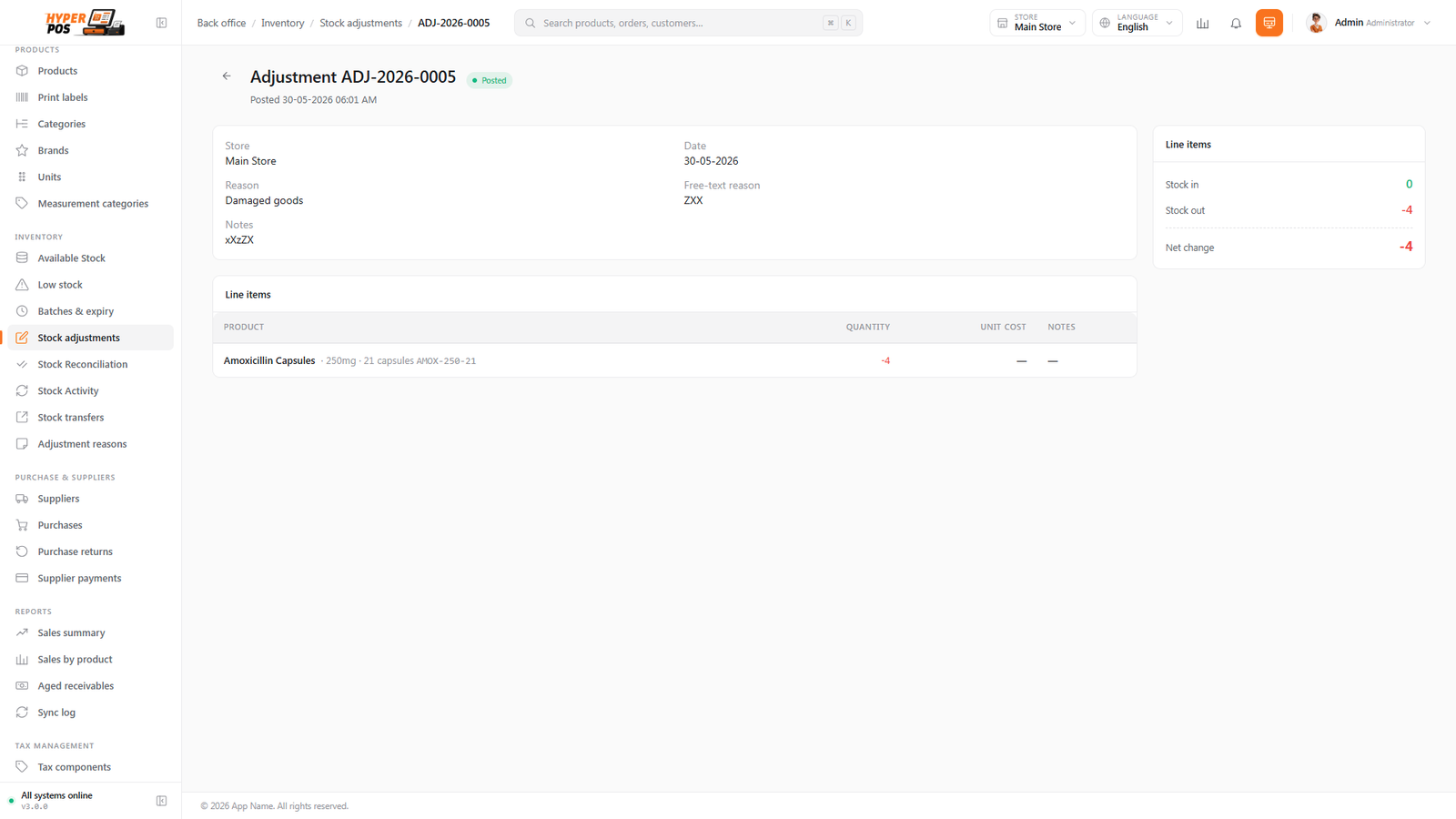Click the Hyper POS logo
The height and width of the screenshot is (819, 1456).
pyautogui.click(x=85, y=23)
